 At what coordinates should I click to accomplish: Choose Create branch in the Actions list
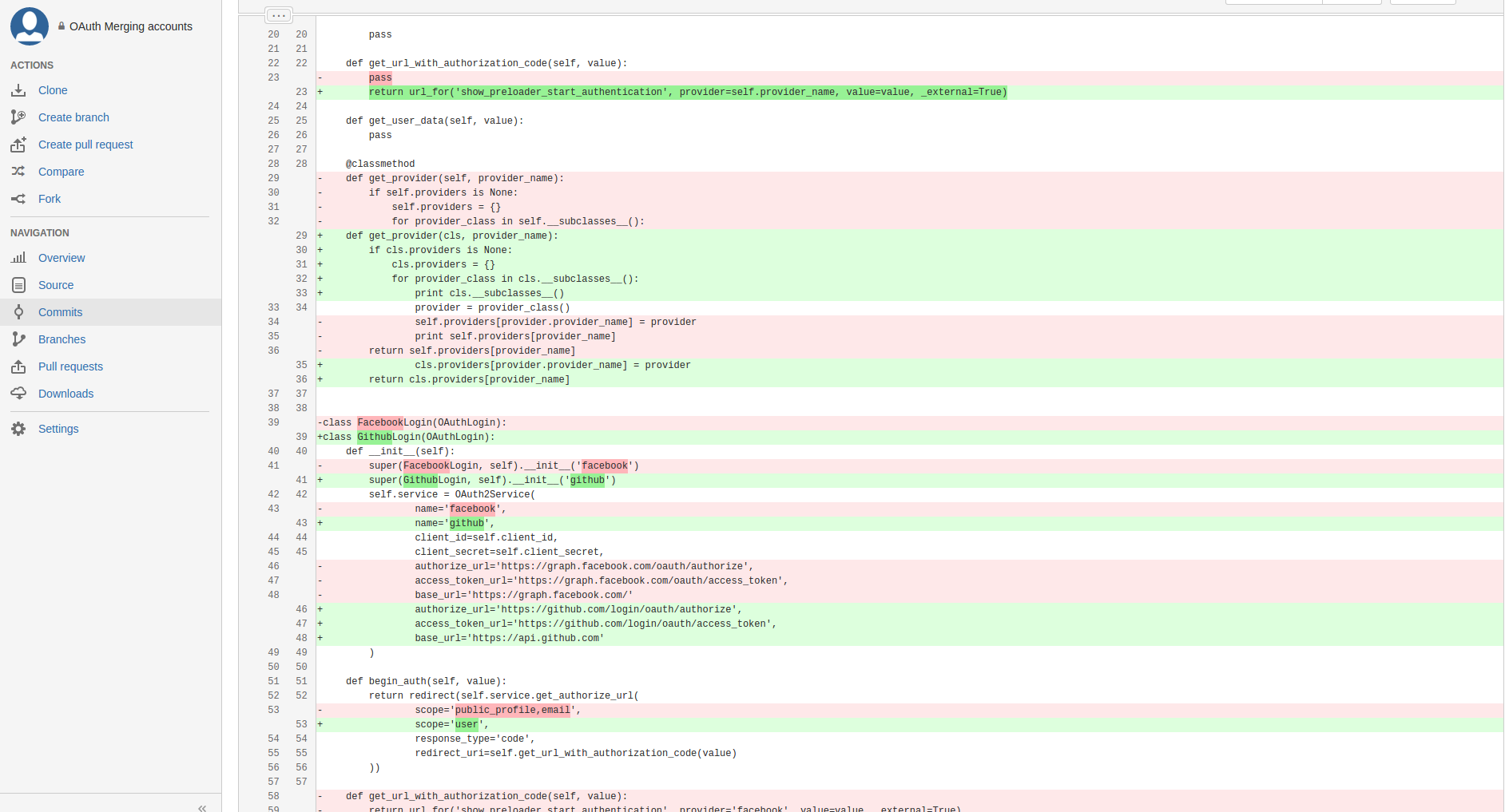click(73, 117)
